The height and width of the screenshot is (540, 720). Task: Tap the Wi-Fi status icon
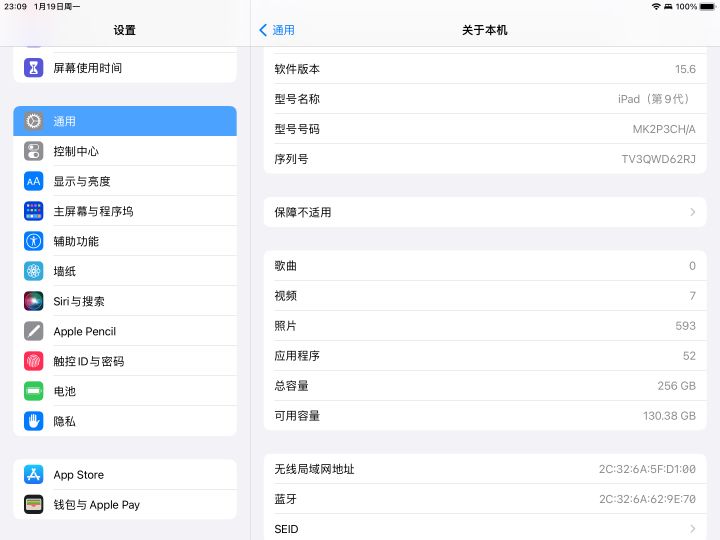point(656,6)
